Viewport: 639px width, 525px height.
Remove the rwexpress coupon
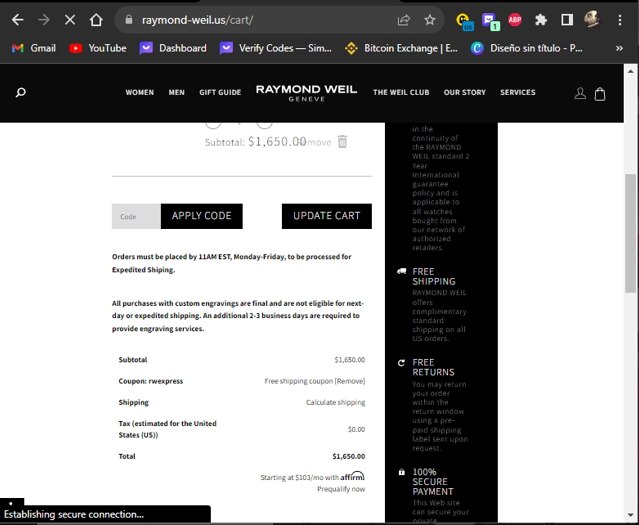tap(350, 381)
